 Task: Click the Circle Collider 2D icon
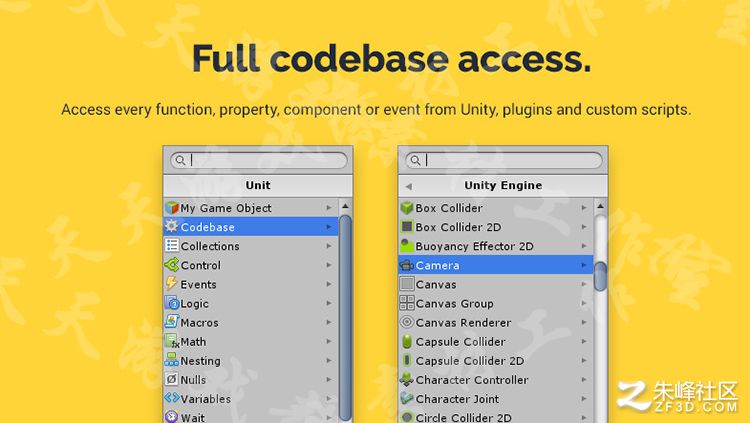coord(407,417)
